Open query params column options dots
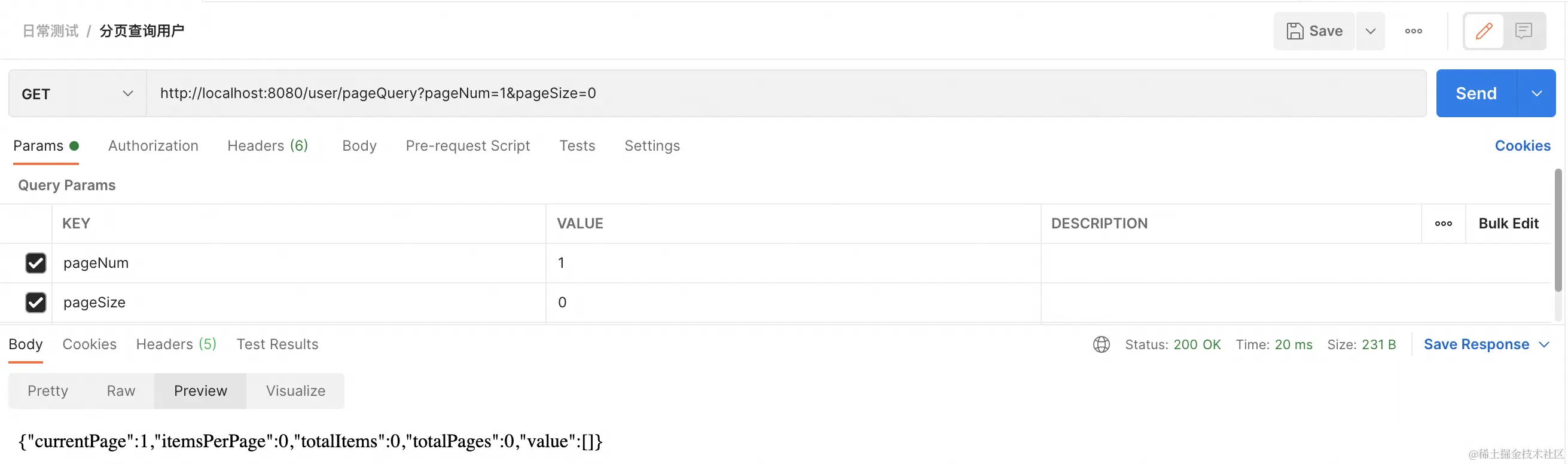Viewport: 1568px width, 464px height. [1443, 224]
